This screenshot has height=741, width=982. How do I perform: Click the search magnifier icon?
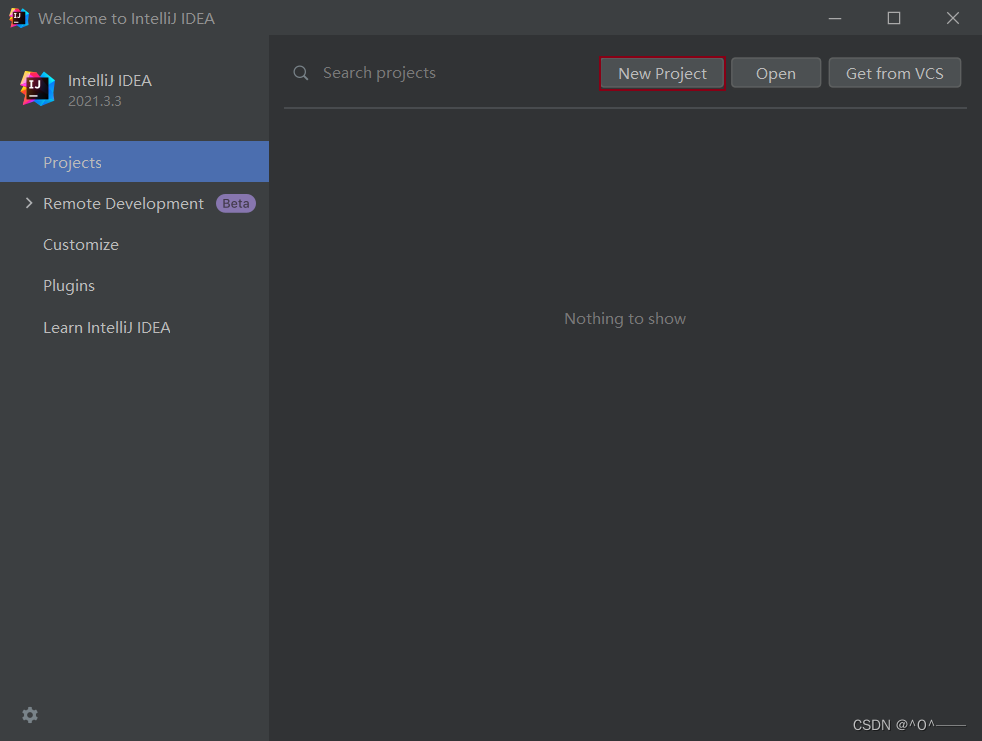coord(301,73)
